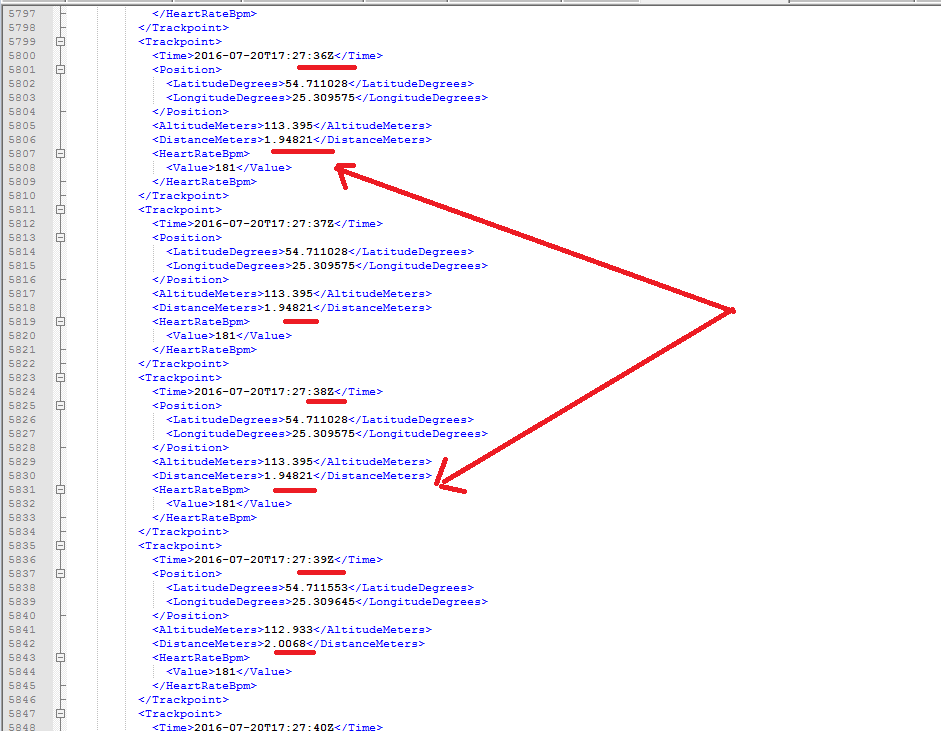Collapse the Position fold at line 5801
This screenshot has height=731, width=941.
coord(60,70)
